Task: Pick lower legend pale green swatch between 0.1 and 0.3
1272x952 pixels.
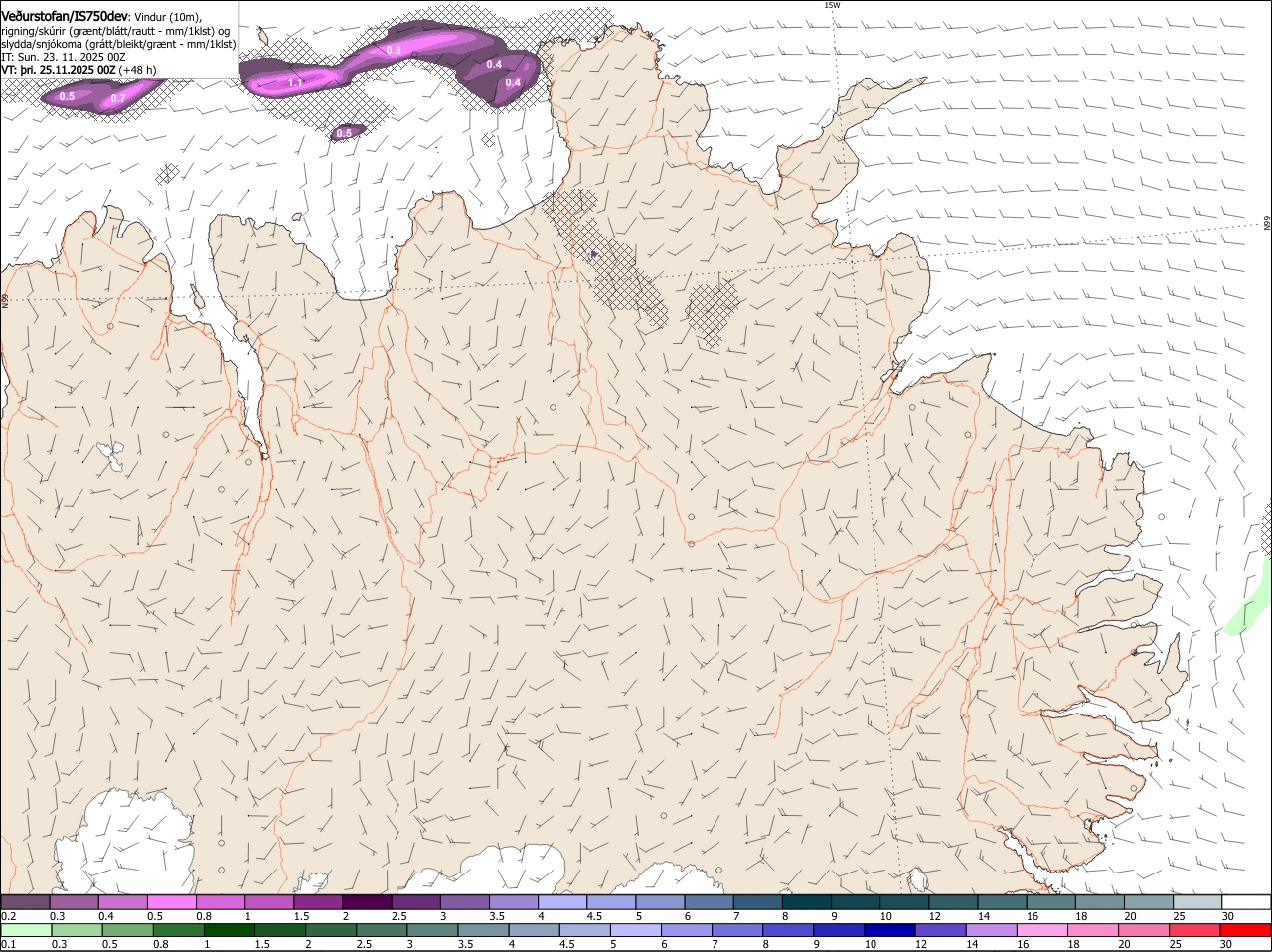Action: pyautogui.click(x=26, y=930)
